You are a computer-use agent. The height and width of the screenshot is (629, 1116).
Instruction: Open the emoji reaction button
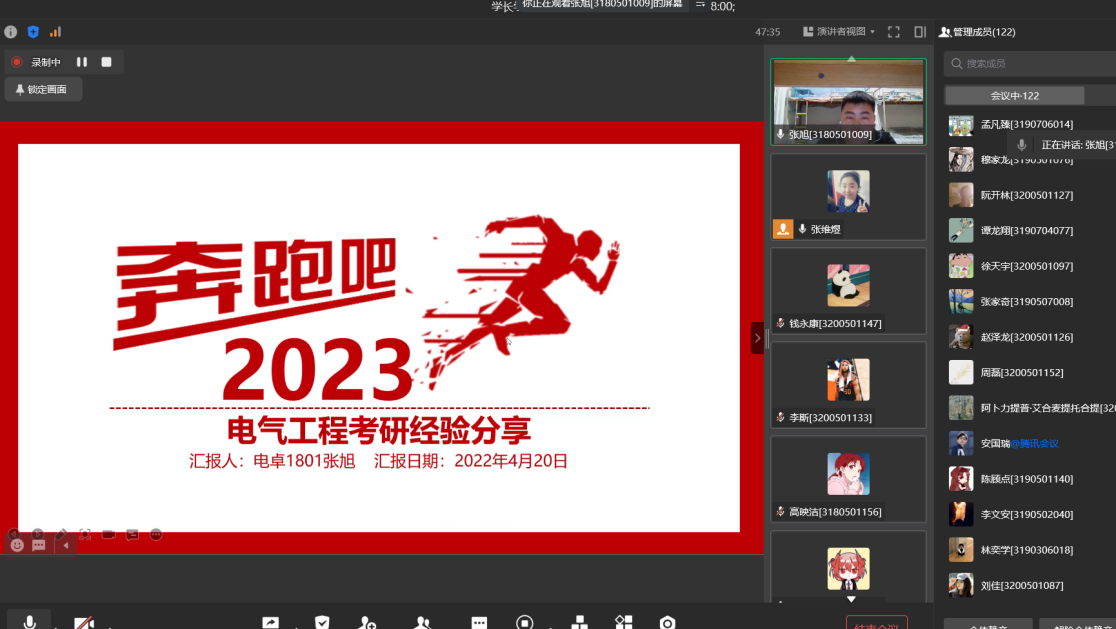coord(17,546)
